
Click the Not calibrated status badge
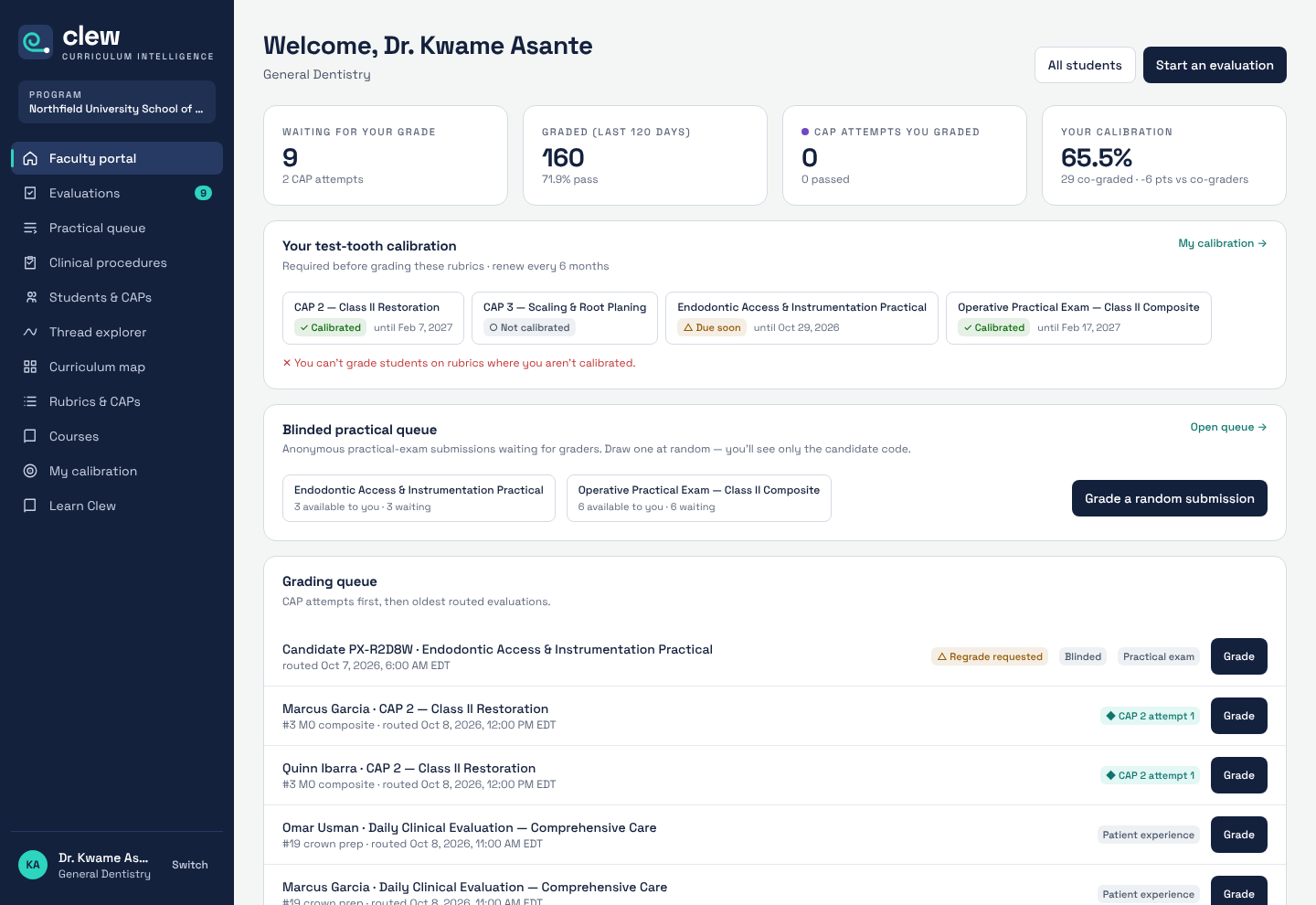click(x=529, y=327)
